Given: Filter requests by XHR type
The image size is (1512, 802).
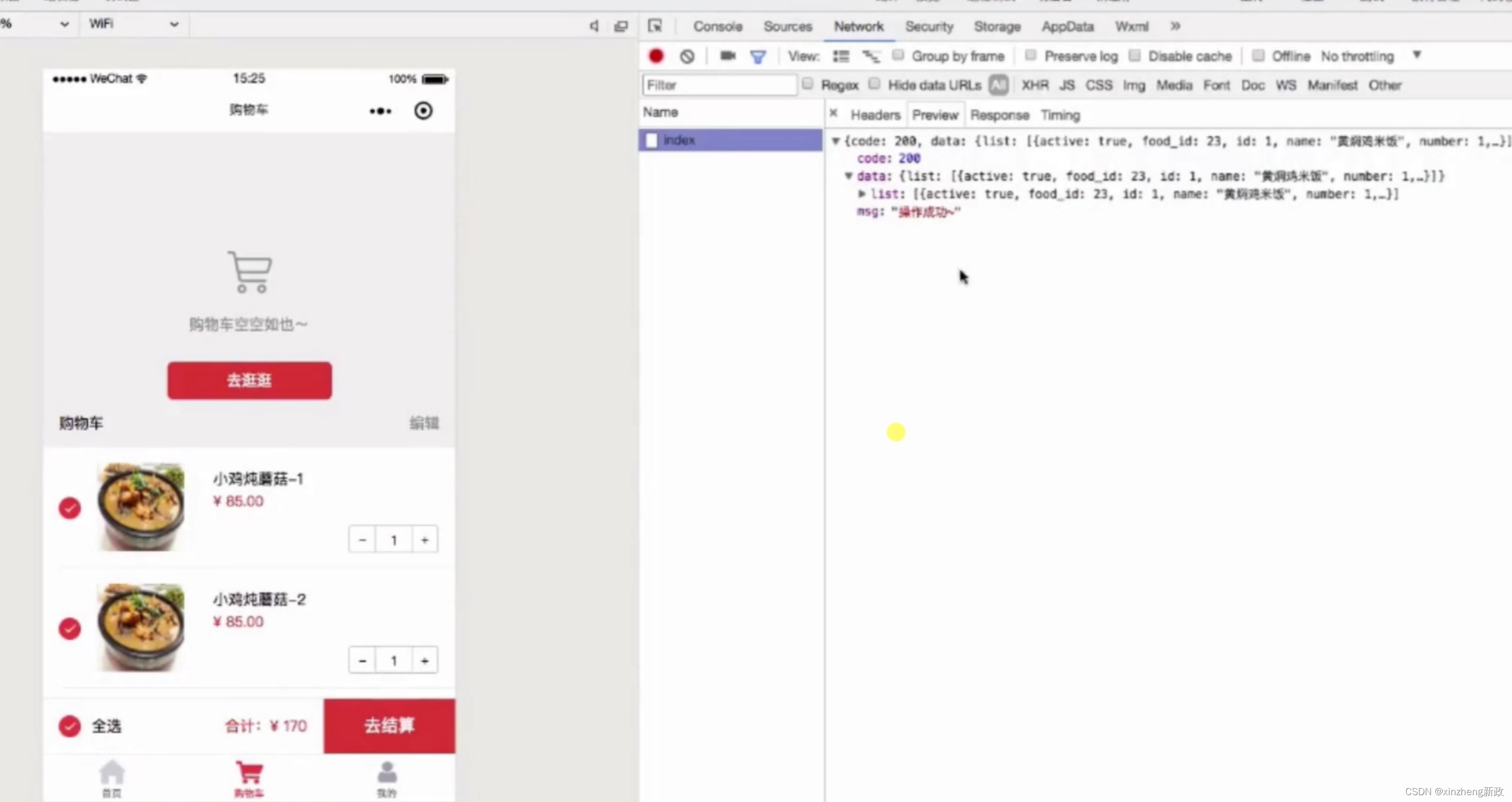Looking at the screenshot, I should (1035, 85).
